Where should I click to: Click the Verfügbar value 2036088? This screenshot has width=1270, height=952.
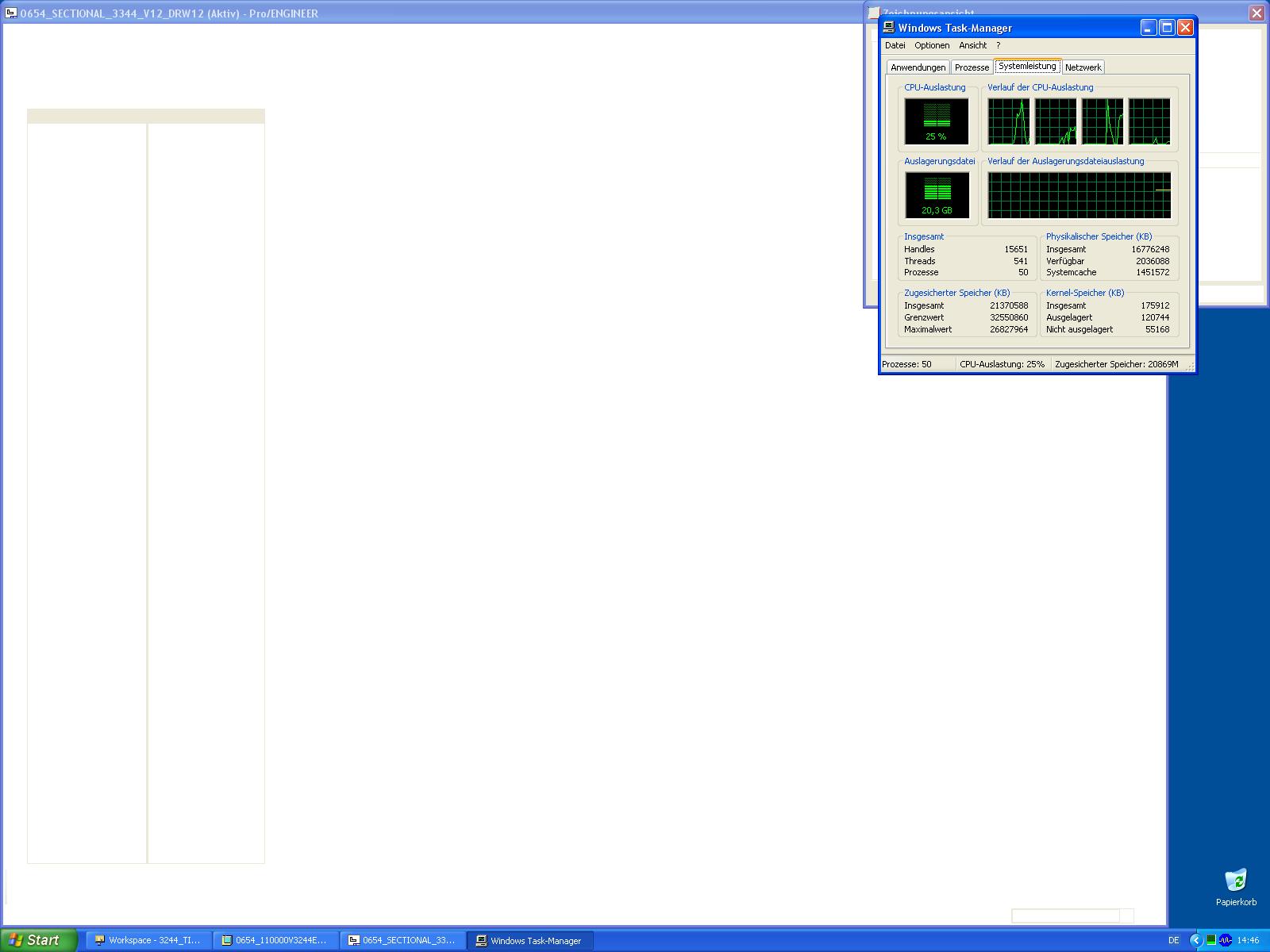1153,261
